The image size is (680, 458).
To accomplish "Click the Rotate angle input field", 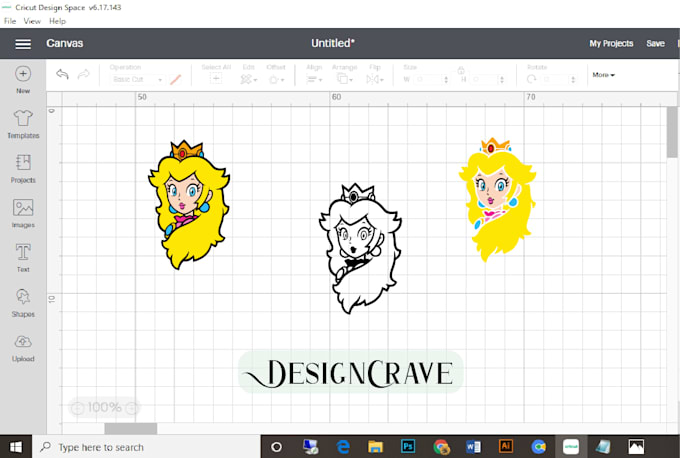I will point(555,79).
